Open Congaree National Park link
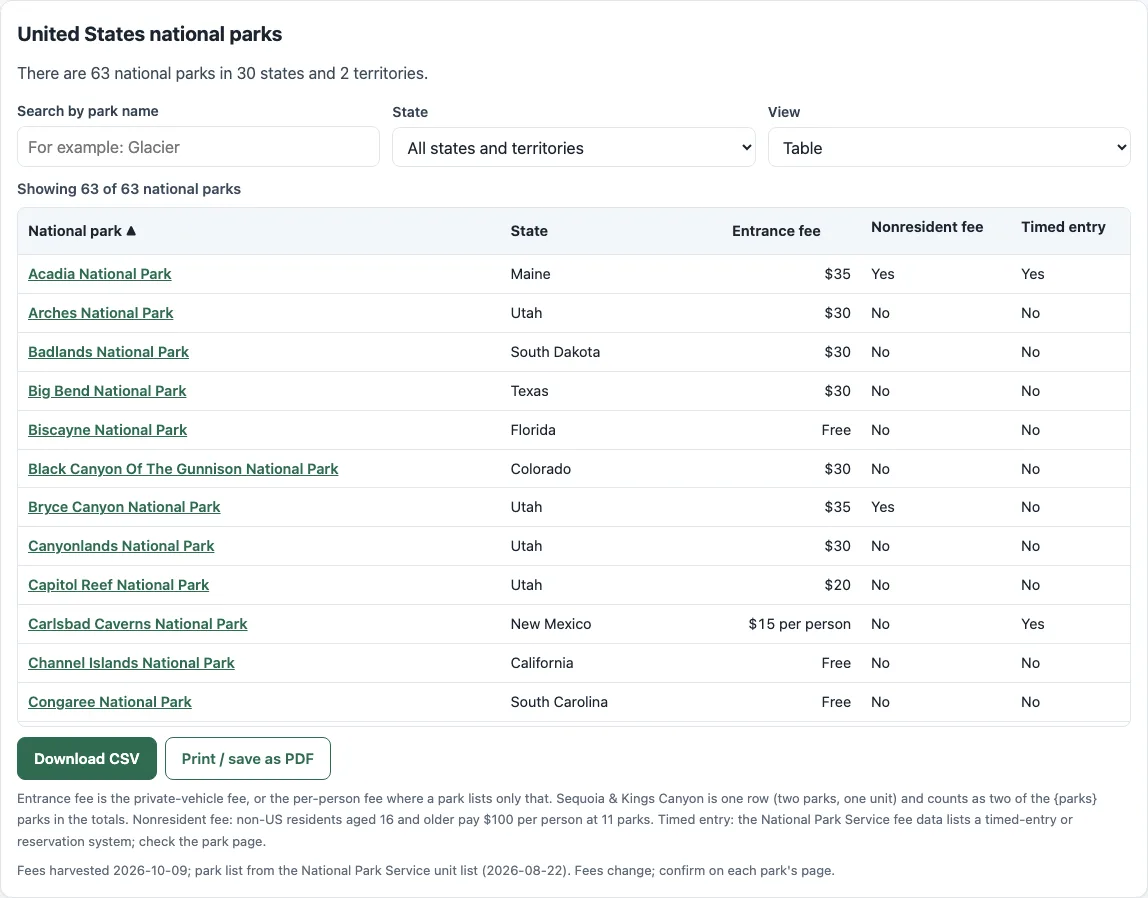The height and width of the screenshot is (898, 1148). [x=110, y=702]
